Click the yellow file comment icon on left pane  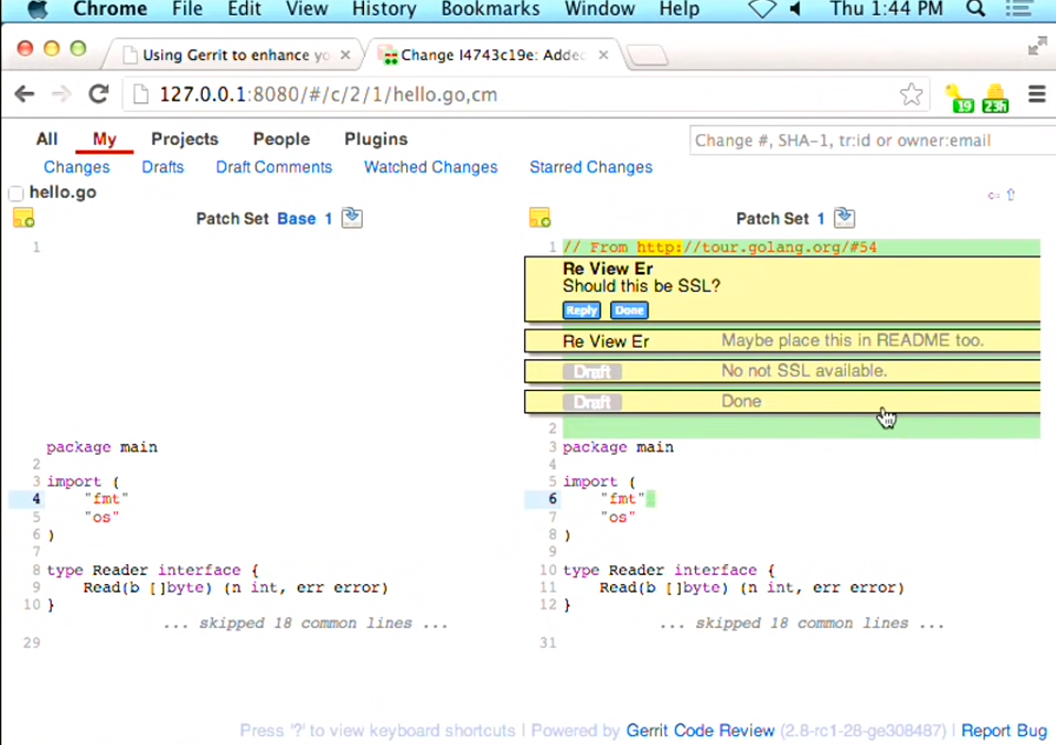(24, 218)
